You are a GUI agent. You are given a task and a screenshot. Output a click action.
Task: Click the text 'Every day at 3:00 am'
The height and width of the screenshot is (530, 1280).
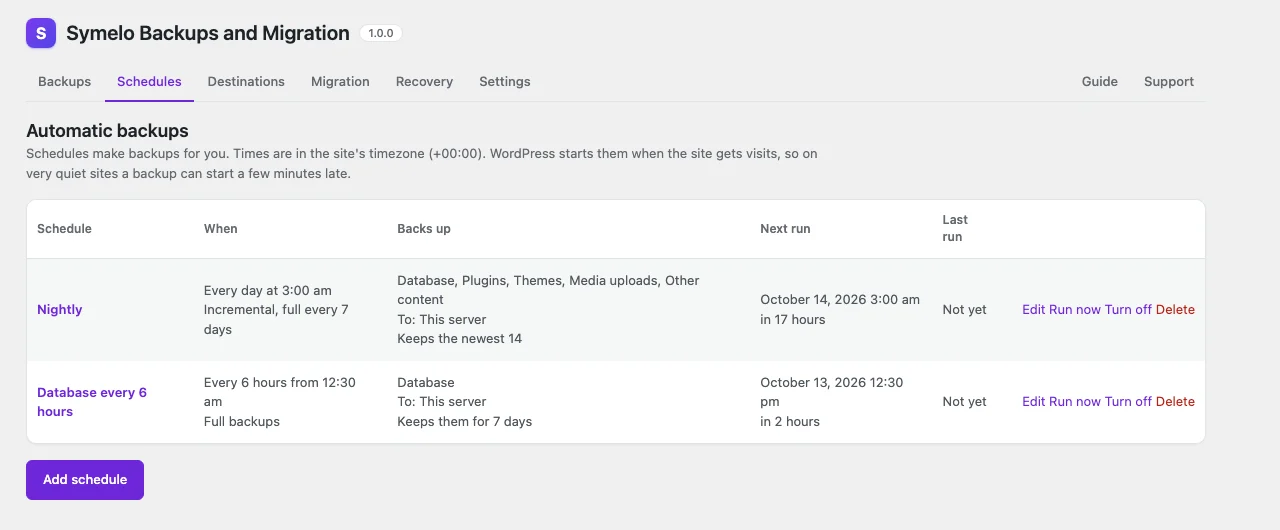[268, 291]
